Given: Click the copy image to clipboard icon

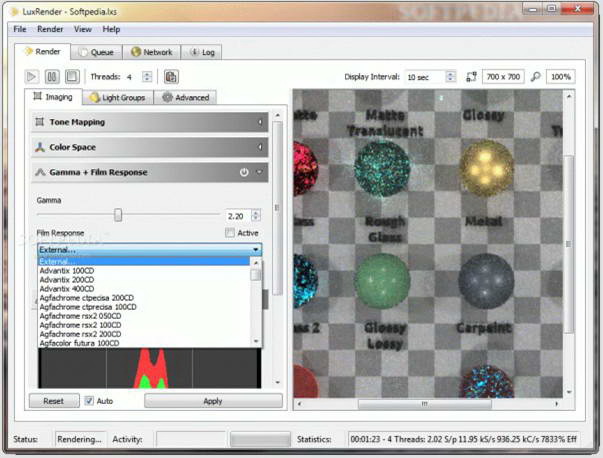Looking at the screenshot, I should (171, 76).
